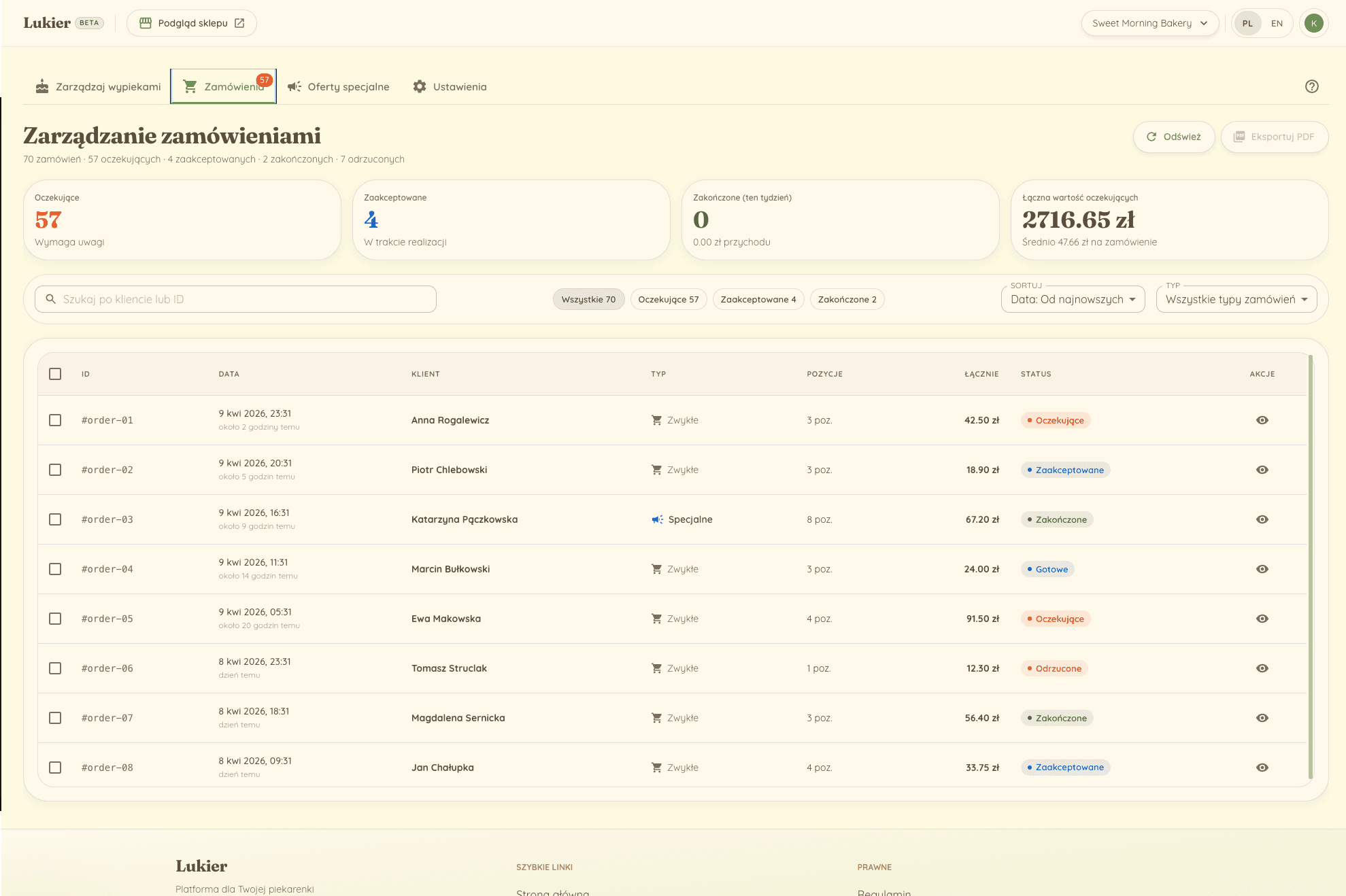
Task: Click the cart icon in the Magdalena Sernicka row
Action: [656, 718]
